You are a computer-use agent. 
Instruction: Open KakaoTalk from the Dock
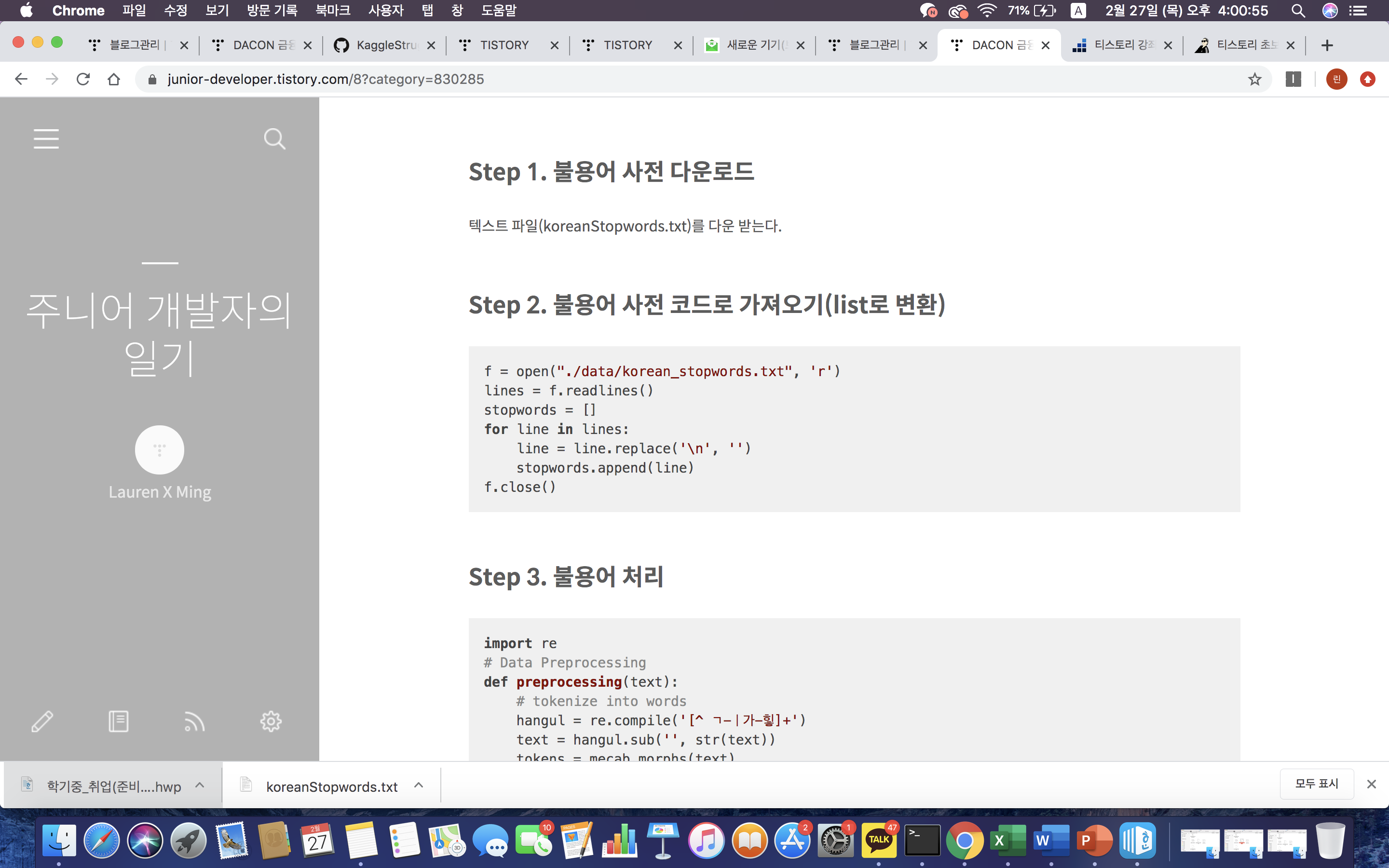point(878,841)
